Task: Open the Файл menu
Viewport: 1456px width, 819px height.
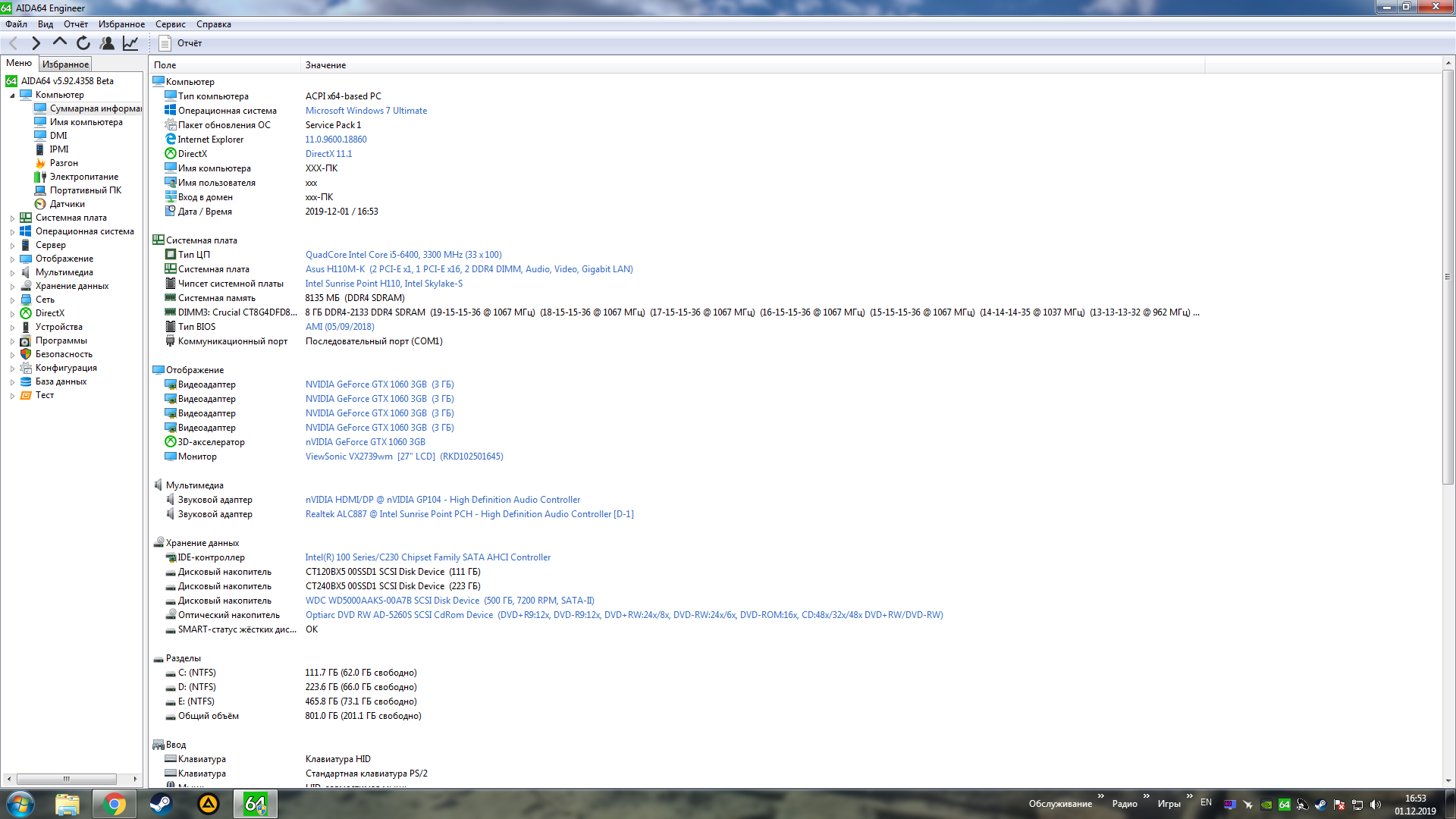Action: [x=16, y=24]
